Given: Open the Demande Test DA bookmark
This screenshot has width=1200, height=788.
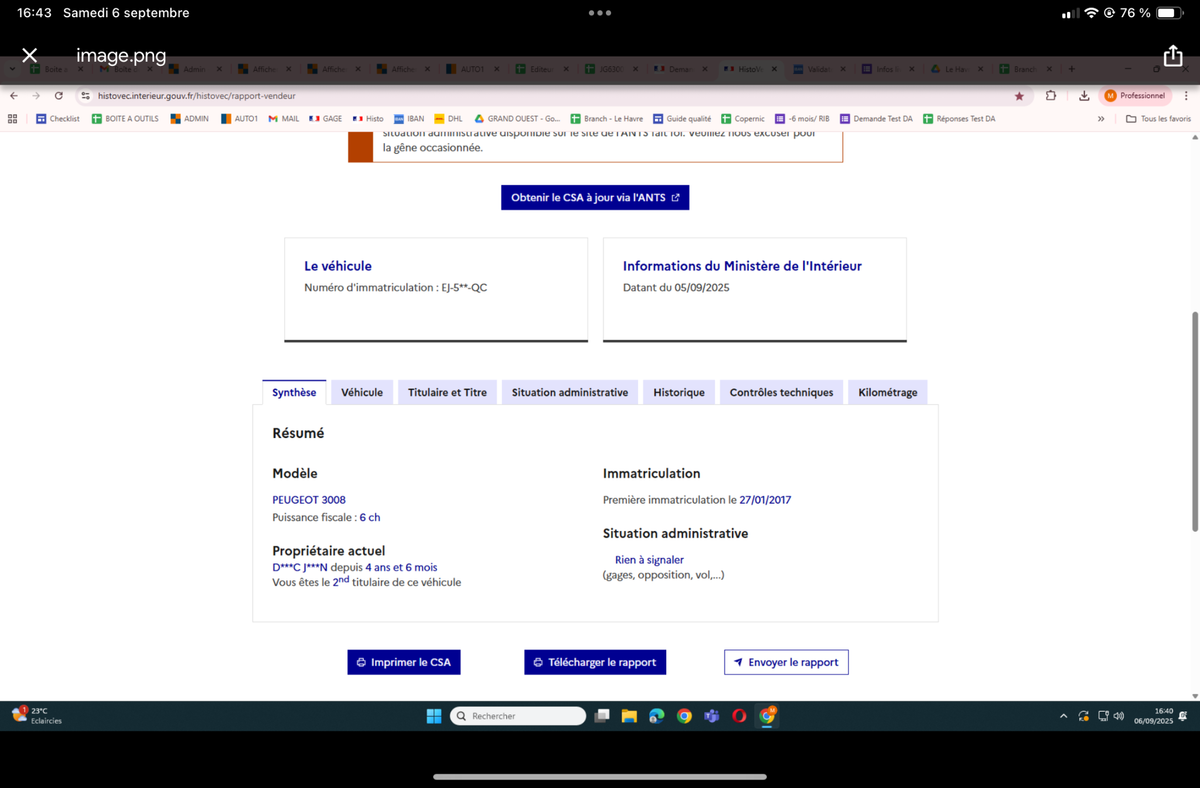Looking at the screenshot, I should 876,118.
